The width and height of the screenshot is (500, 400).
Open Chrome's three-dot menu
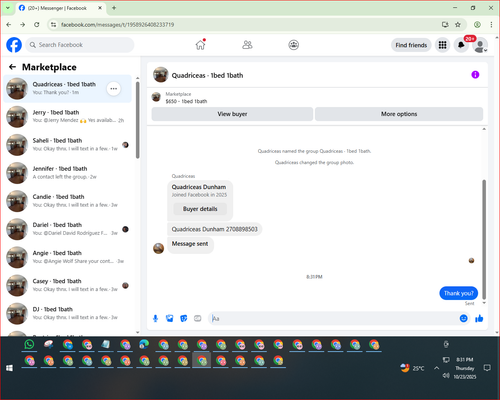pyautogui.click(x=491, y=25)
